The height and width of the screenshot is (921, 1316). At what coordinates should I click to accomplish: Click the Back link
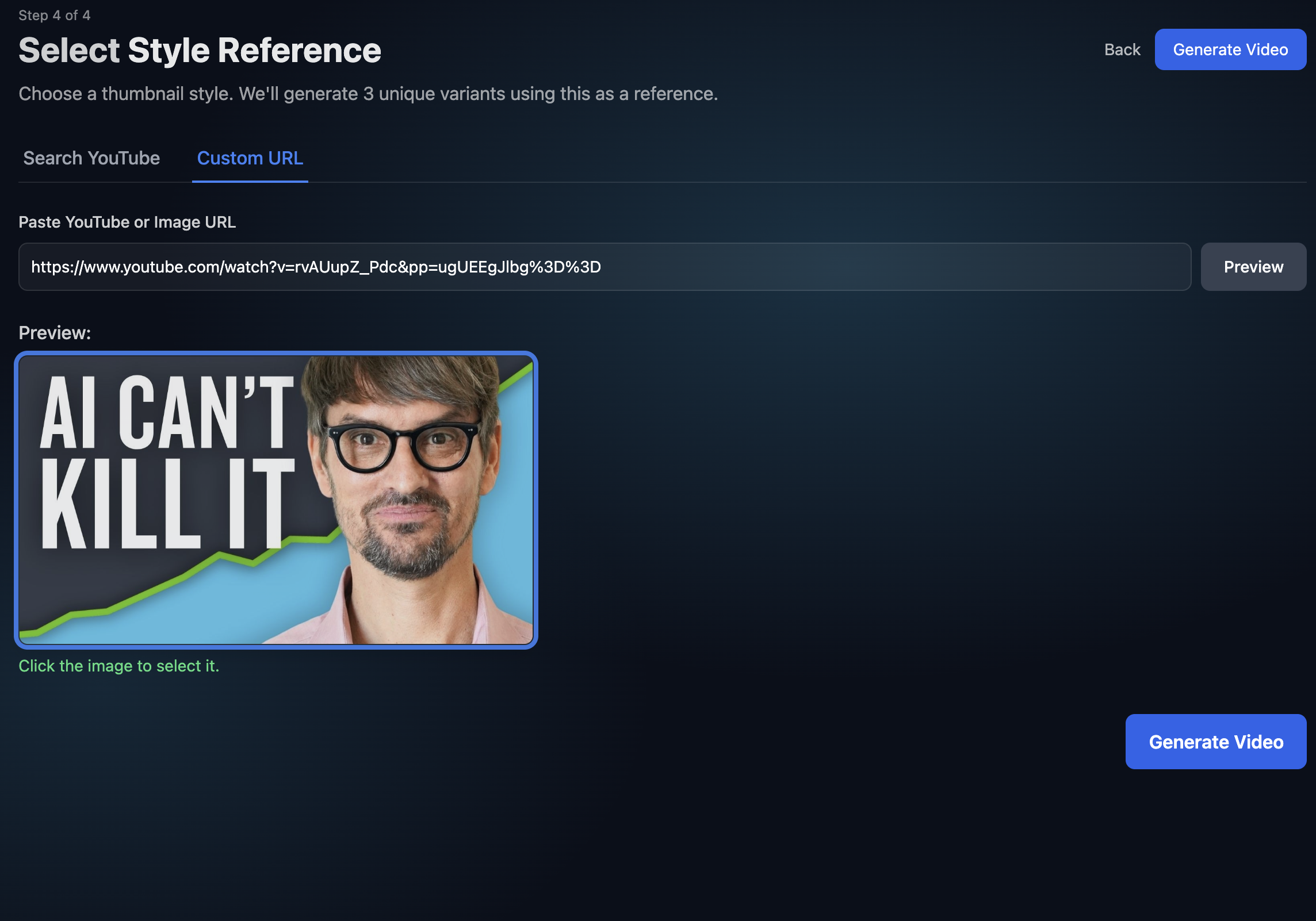(x=1122, y=50)
